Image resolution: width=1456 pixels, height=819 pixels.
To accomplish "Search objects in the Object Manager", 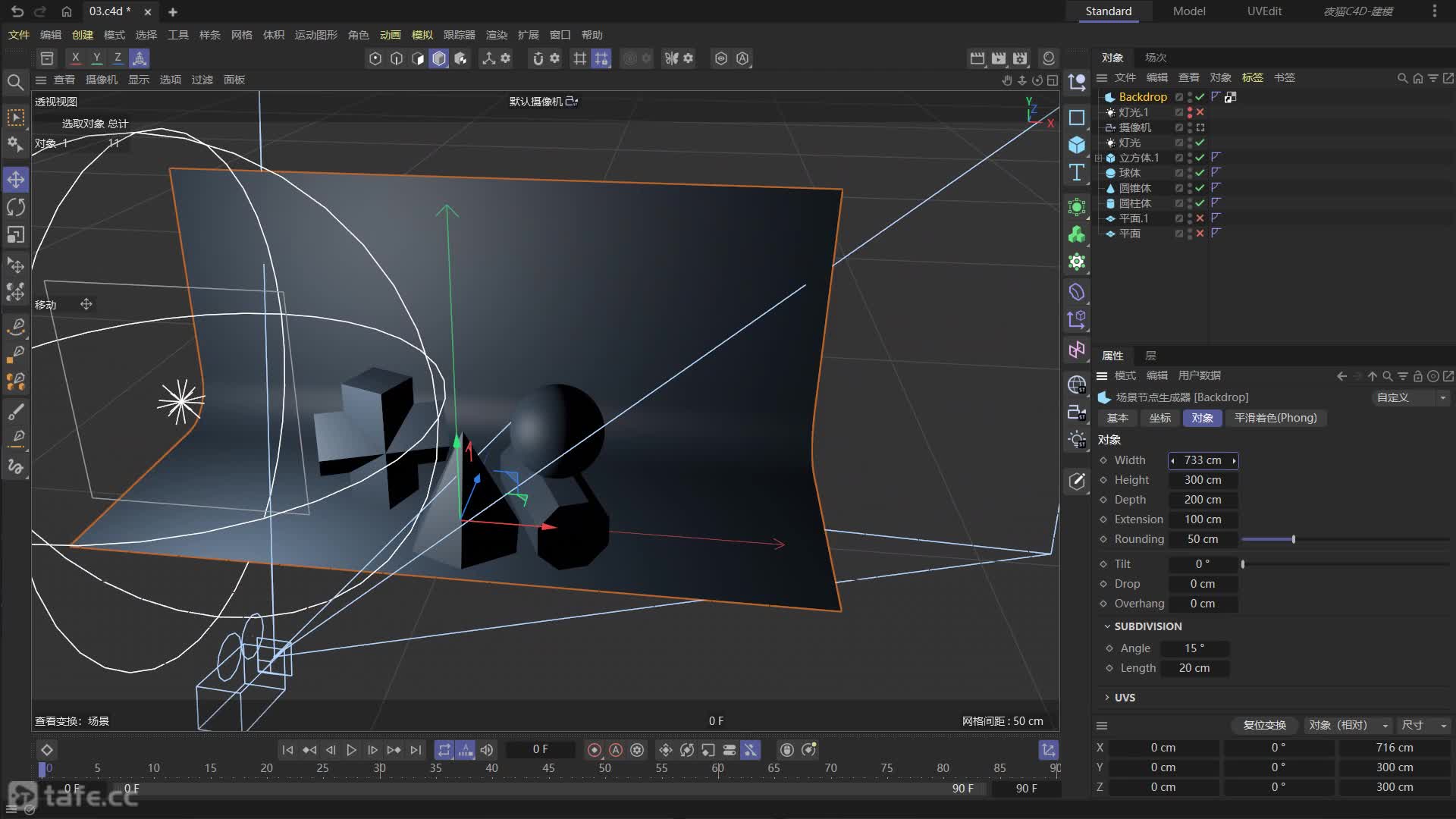I will click(1402, 78).
